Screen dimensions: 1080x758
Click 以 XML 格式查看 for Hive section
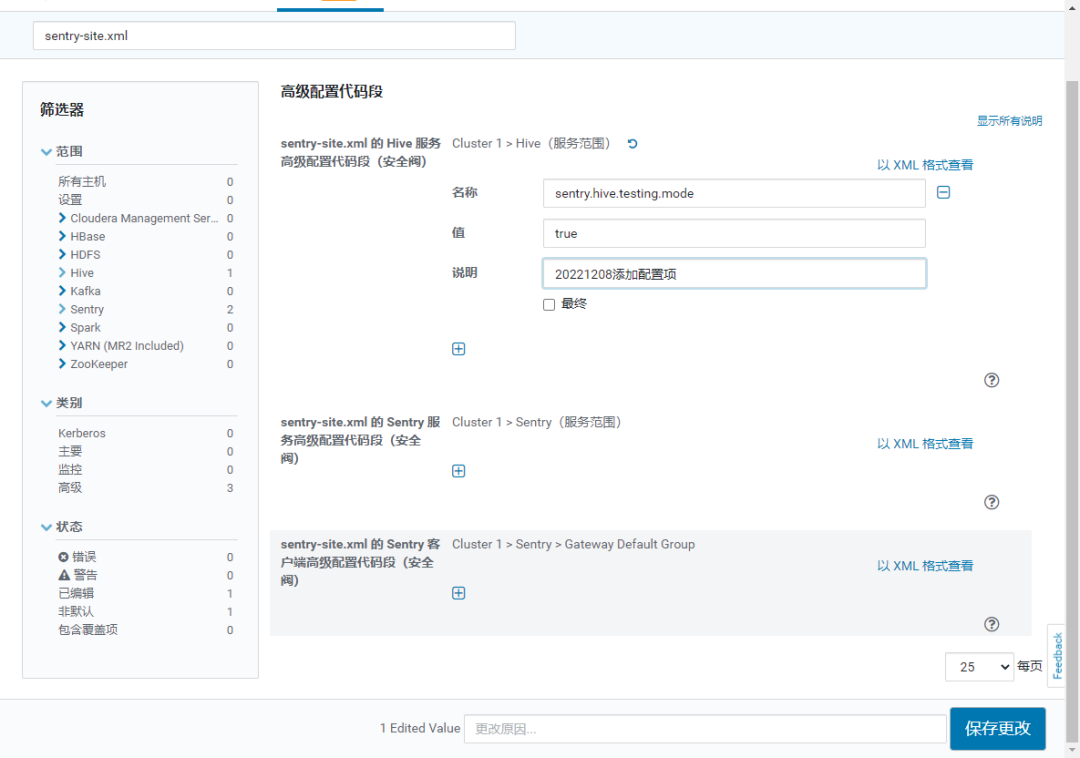click(925, 165)
